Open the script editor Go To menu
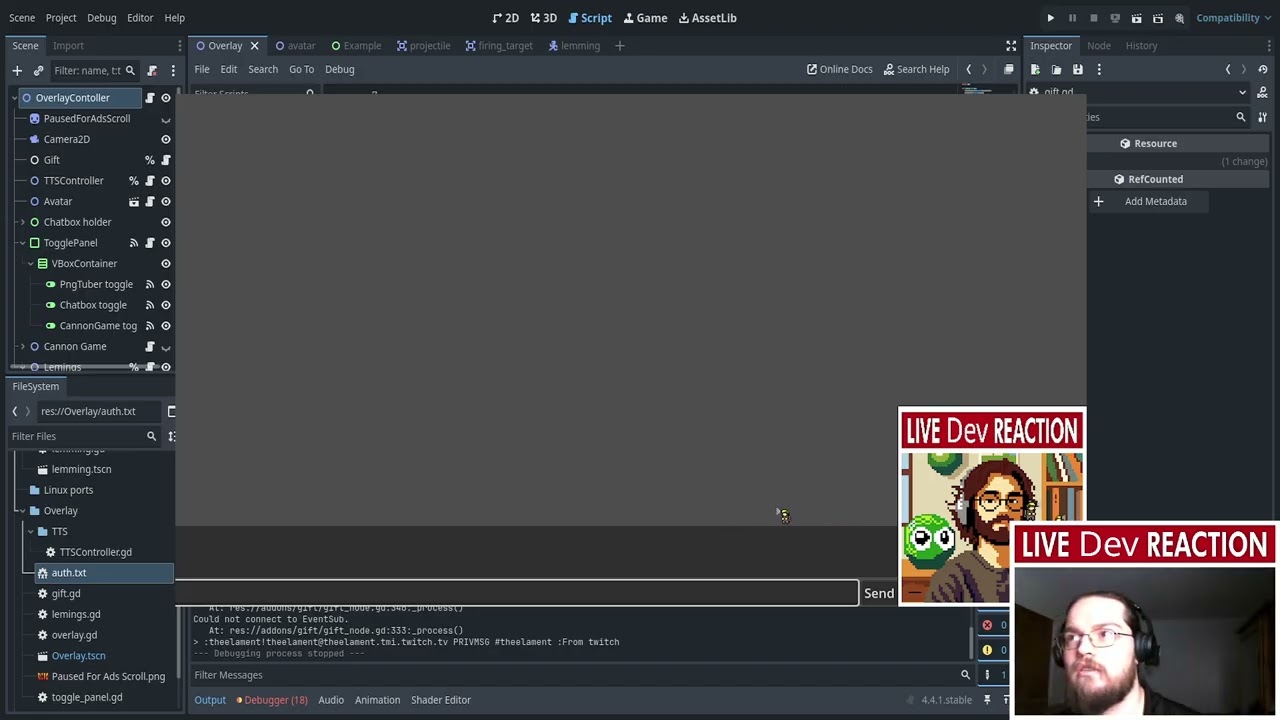The width and height of the screenshot is (1280, 720). click(301, 70)
